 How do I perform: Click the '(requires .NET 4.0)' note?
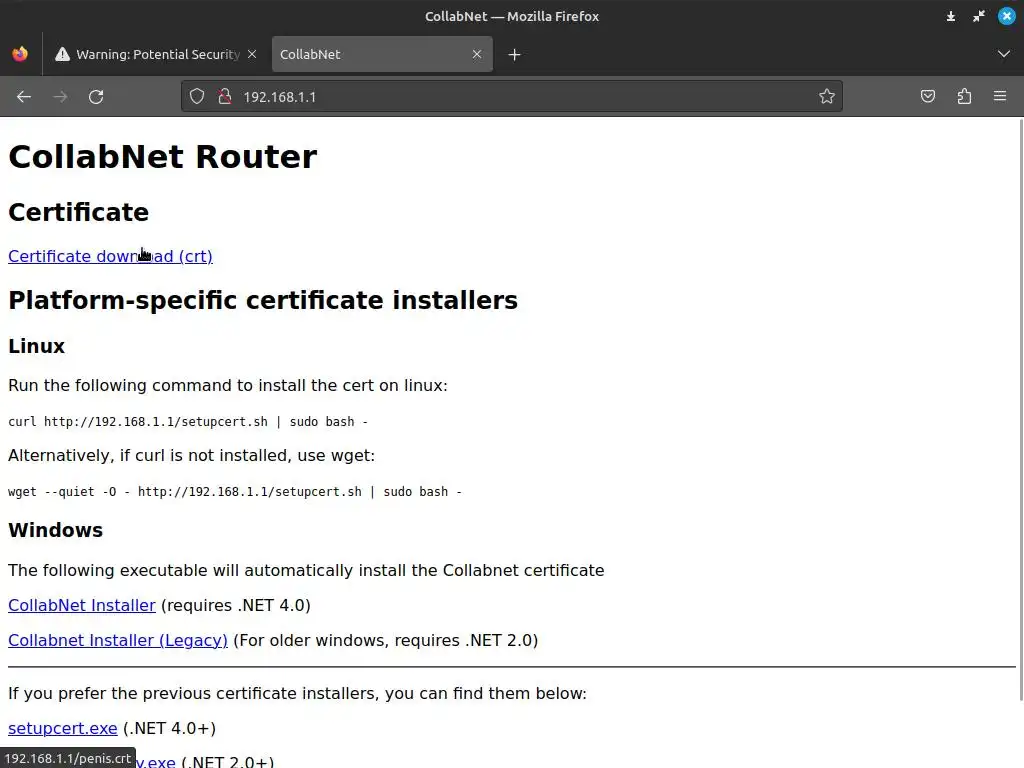click(x=236, y=605)
